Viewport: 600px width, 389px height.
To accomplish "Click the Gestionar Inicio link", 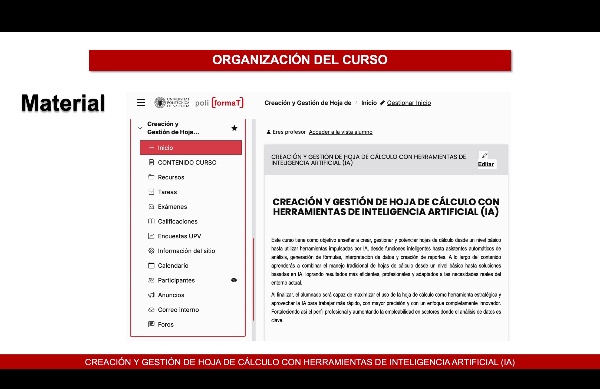I will [409, 103].
